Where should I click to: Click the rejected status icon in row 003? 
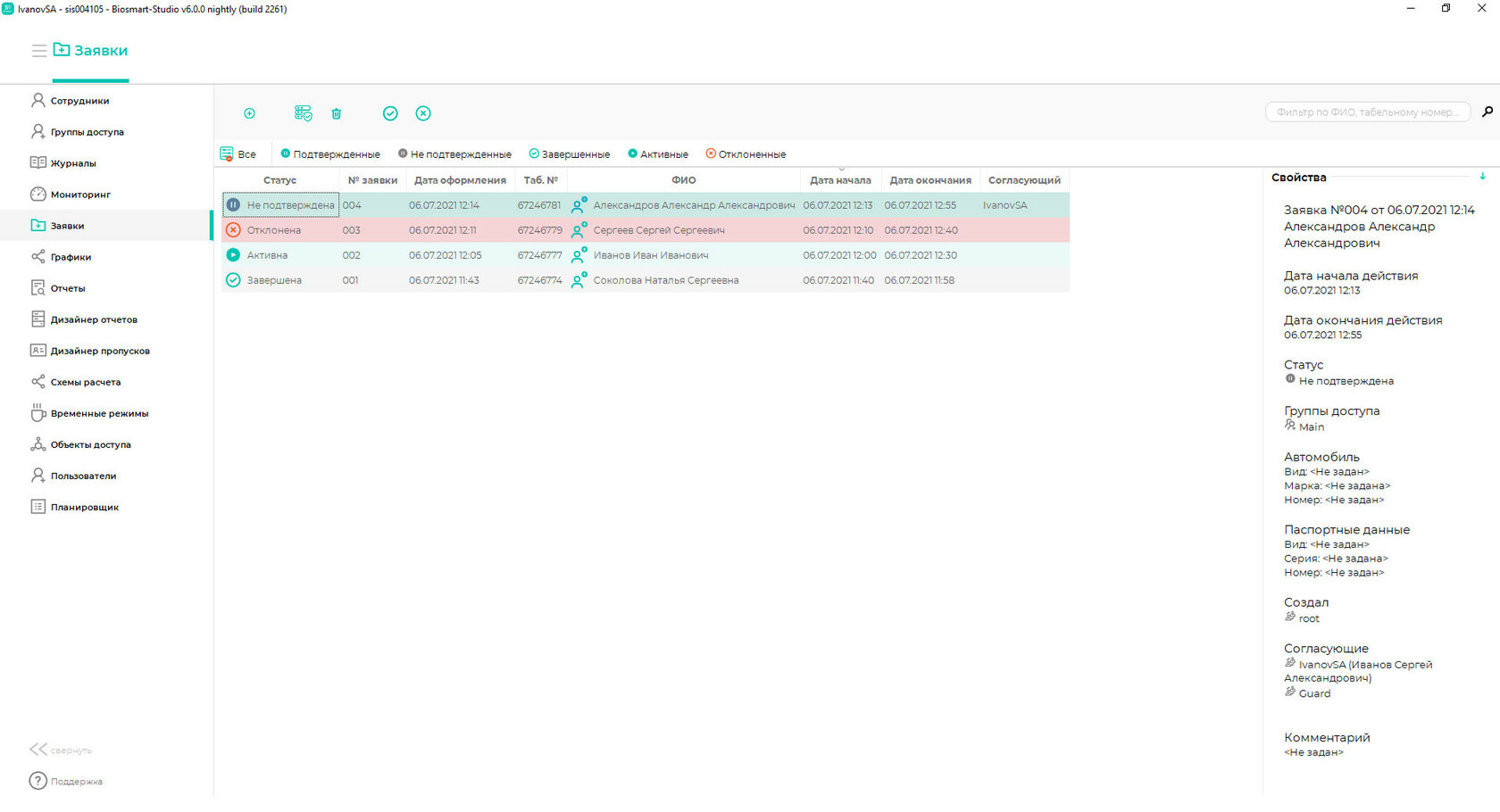(x=233, y=230)
